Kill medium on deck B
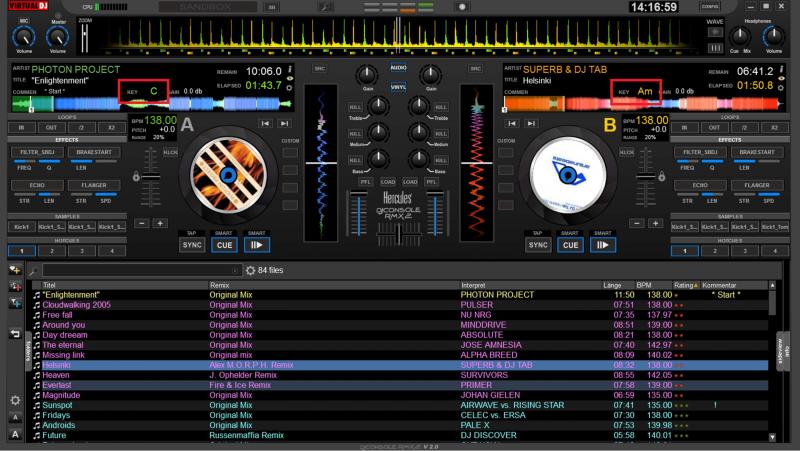This screenshot has height=451, width=800. [441, 134]
